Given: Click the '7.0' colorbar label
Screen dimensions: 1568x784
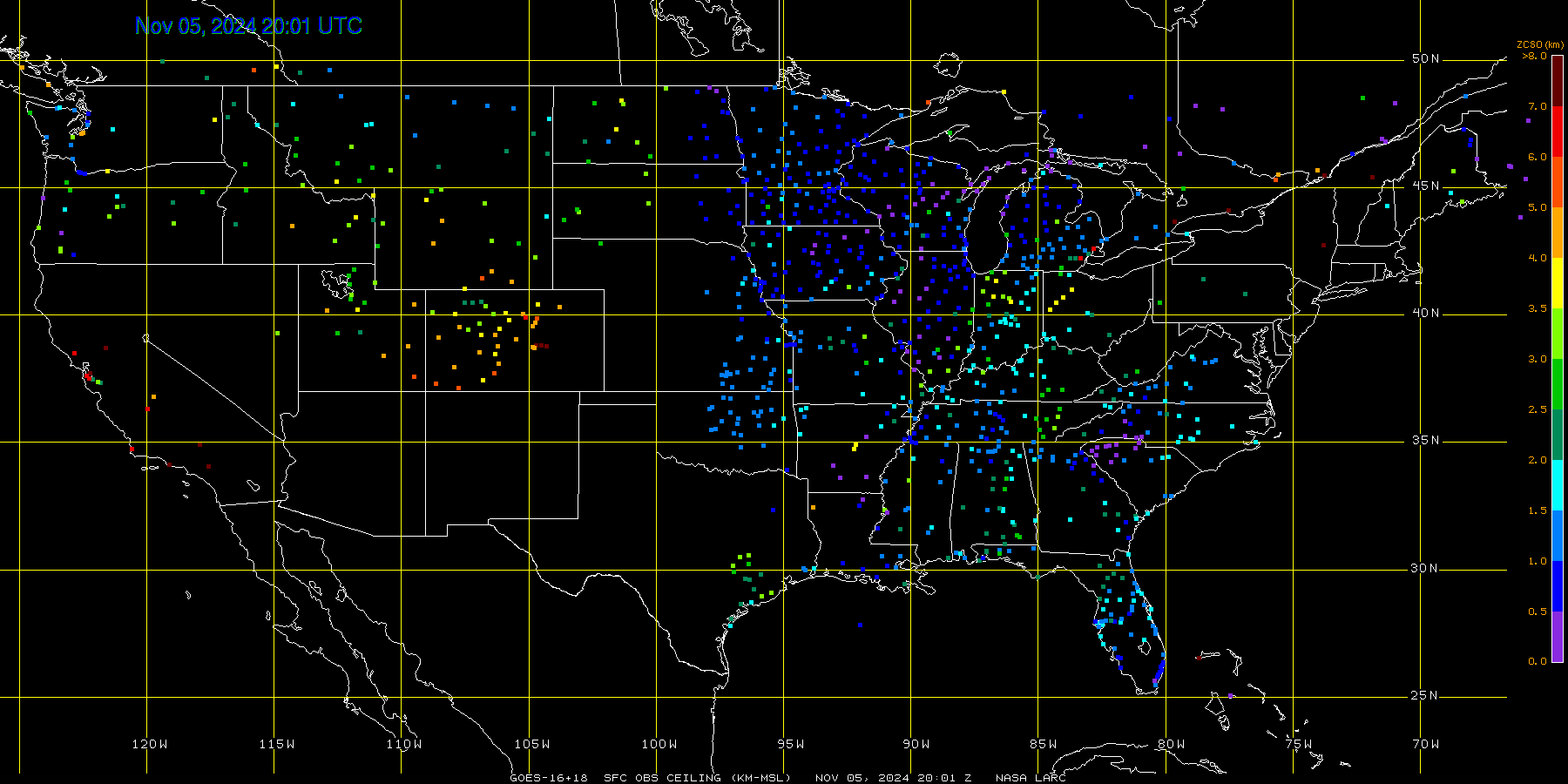Looking at the screenshot, I should [1538, 106].
